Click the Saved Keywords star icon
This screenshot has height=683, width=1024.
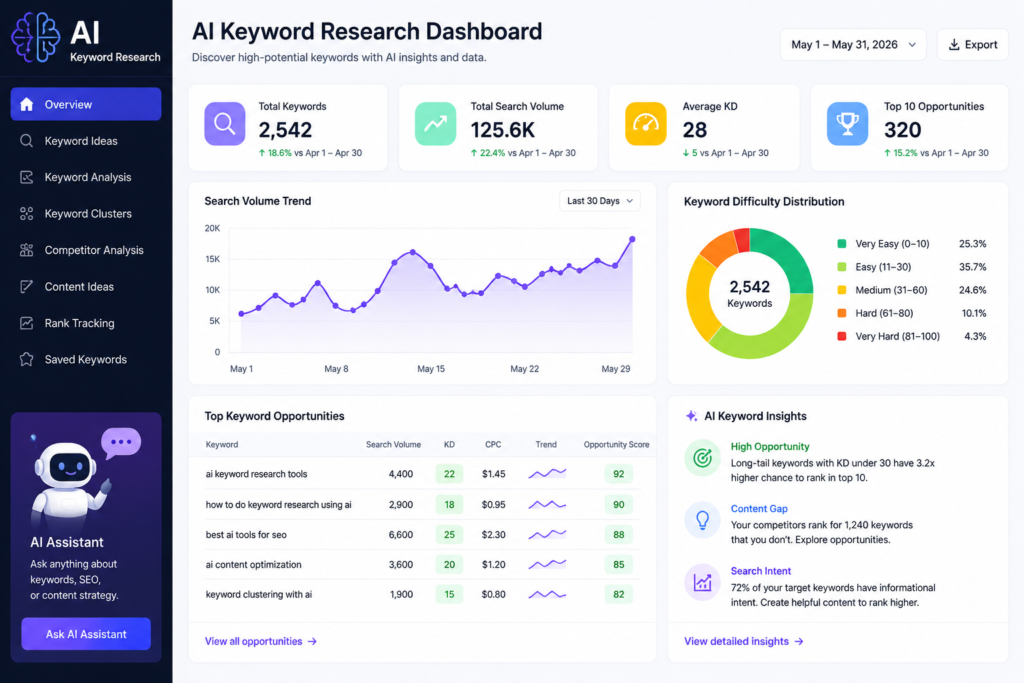click(x=27, y=359)
